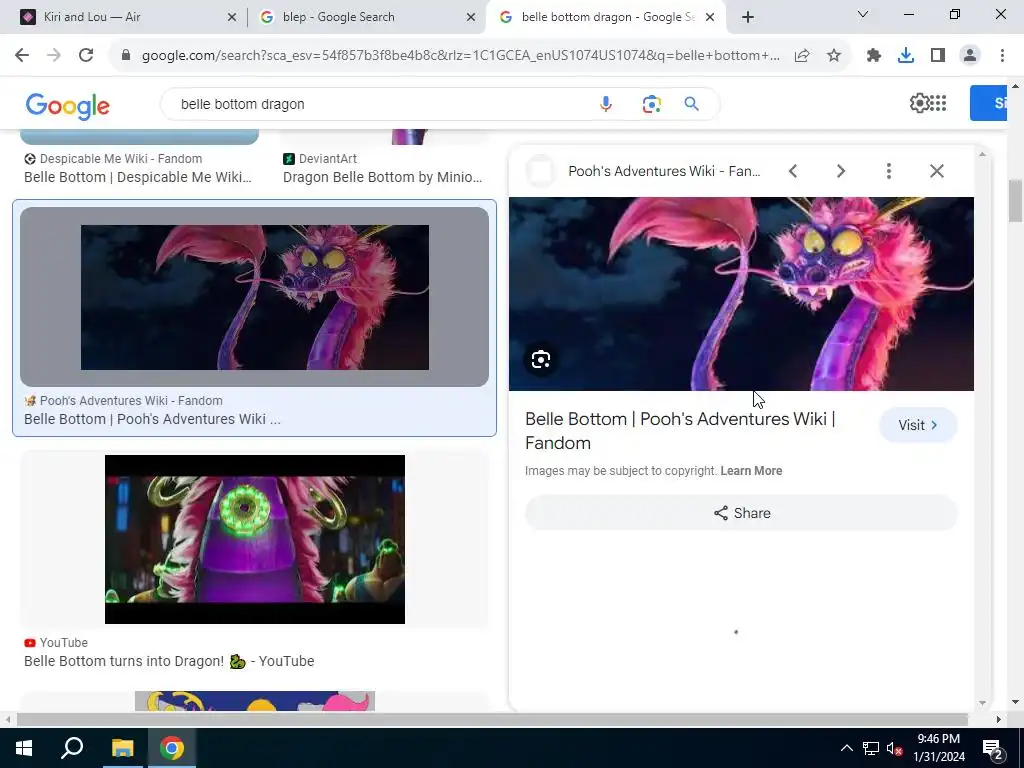Close the image preview panel

[936, 171]
